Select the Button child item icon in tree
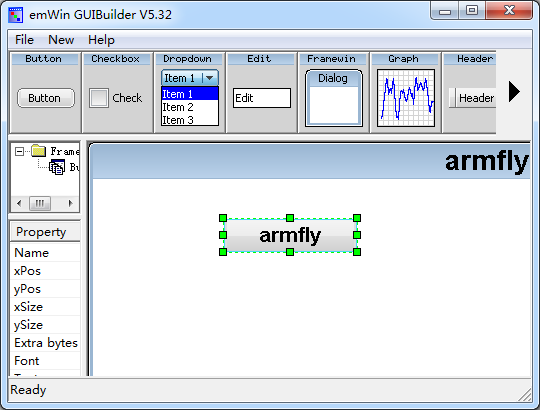Image resolution: width=540 pixels, height=410 pixels. (x=57, y=167)
